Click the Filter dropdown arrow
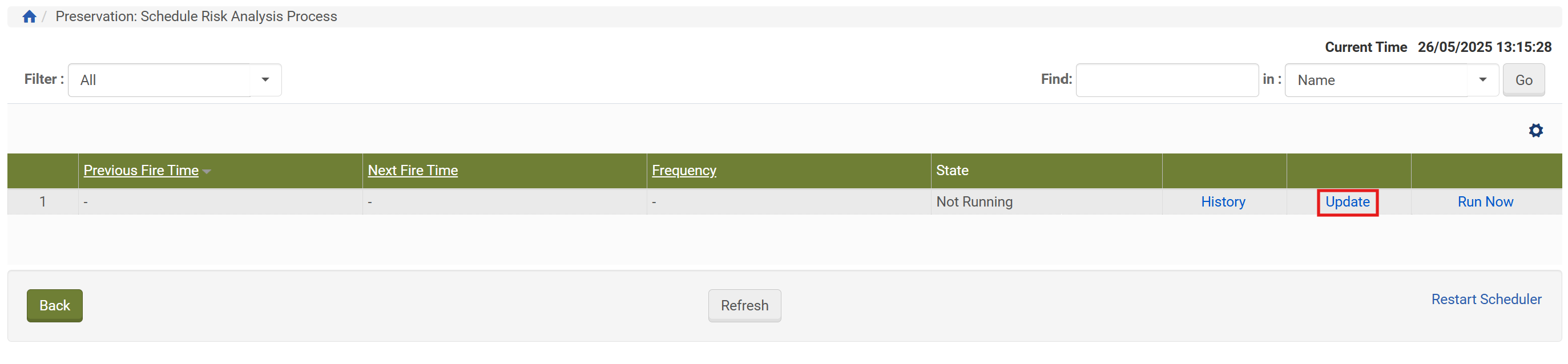Viewport: 1568px width, 364px height. 265,80
